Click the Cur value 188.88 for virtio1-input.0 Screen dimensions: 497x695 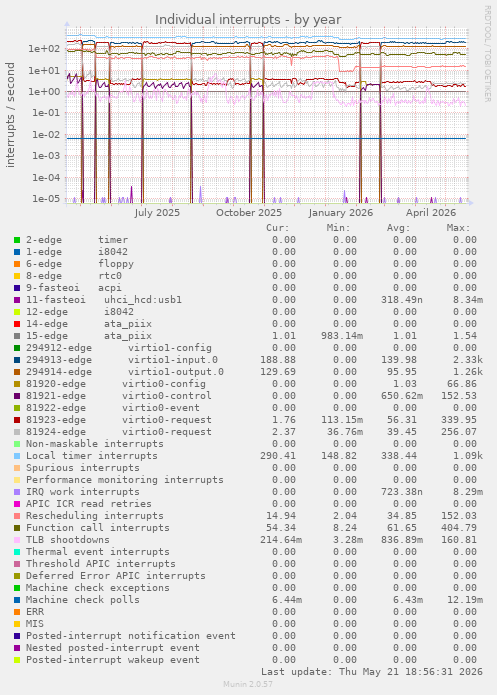[278, 360]
